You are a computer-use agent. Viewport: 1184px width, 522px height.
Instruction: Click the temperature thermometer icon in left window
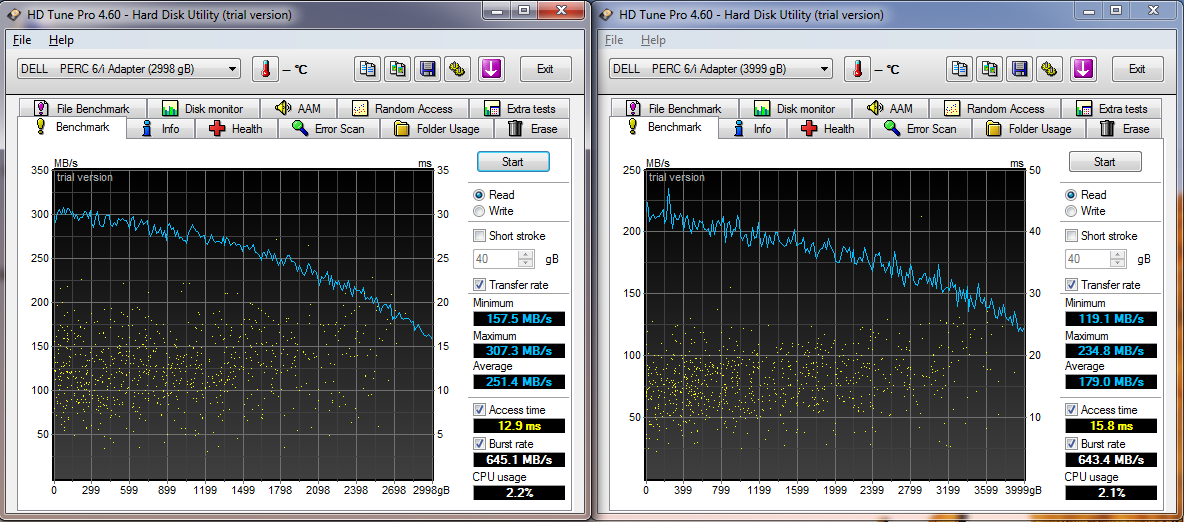pyautogui.click(x=265, y=69)
